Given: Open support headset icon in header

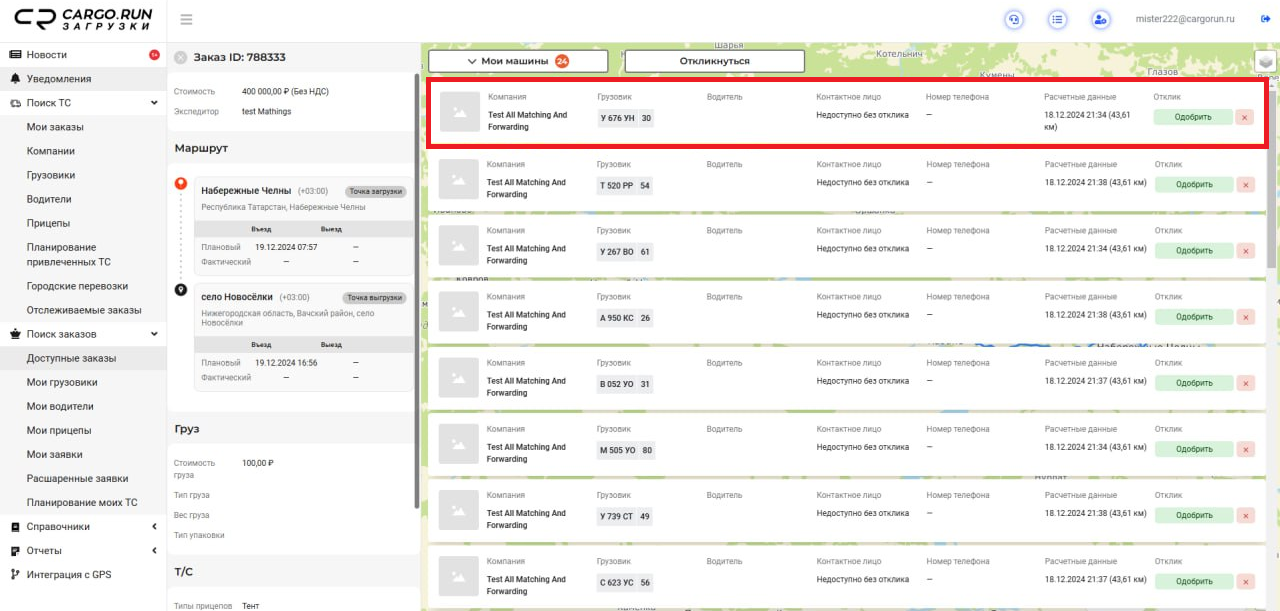Looking at the screenshot, I should [1014, 19].
